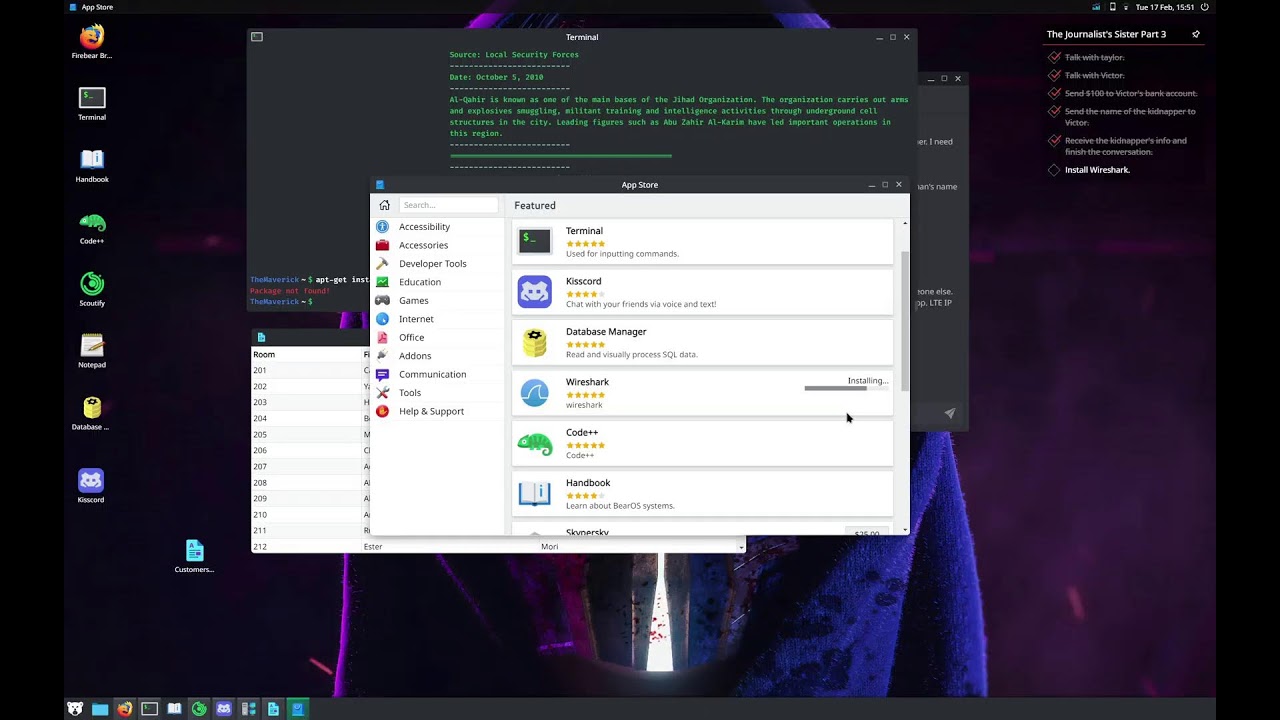Image resolution: width=1280 pixels, height=720 pixels.
Task: Open the Tools category
Action: pos(438,393)
